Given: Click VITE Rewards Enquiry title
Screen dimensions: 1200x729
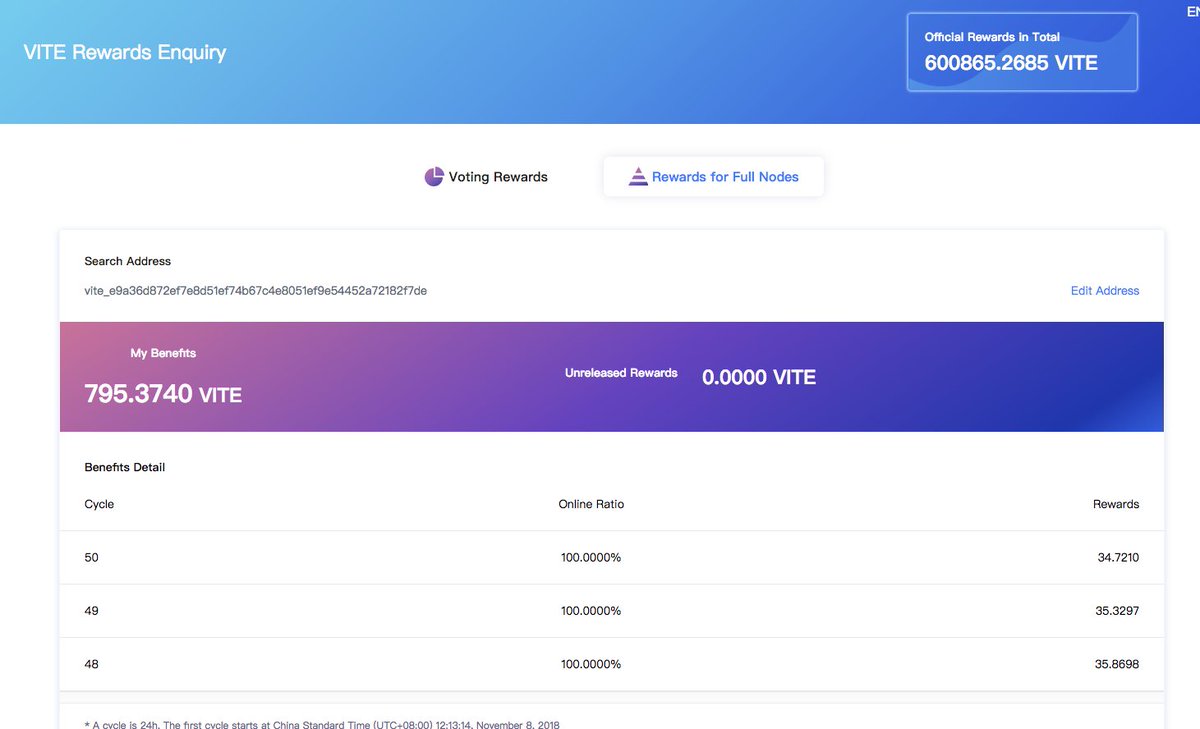Looking at the screenshot, I should tap(125, 52).
